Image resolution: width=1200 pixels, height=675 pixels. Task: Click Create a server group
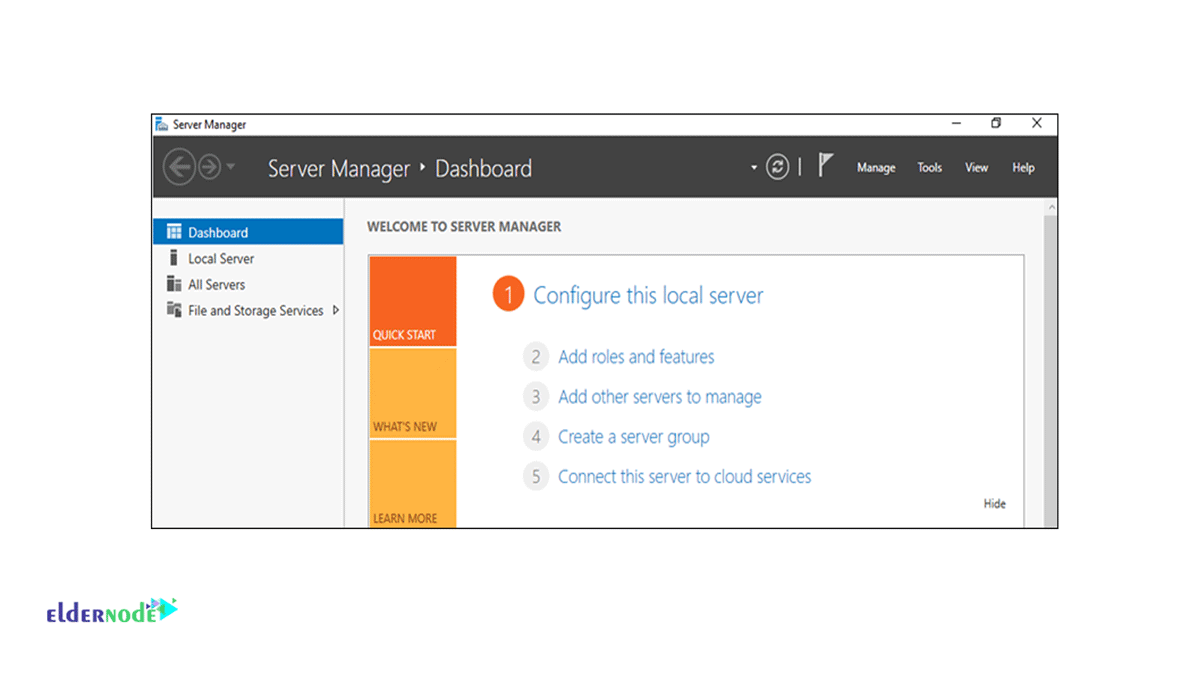(634, 436)
